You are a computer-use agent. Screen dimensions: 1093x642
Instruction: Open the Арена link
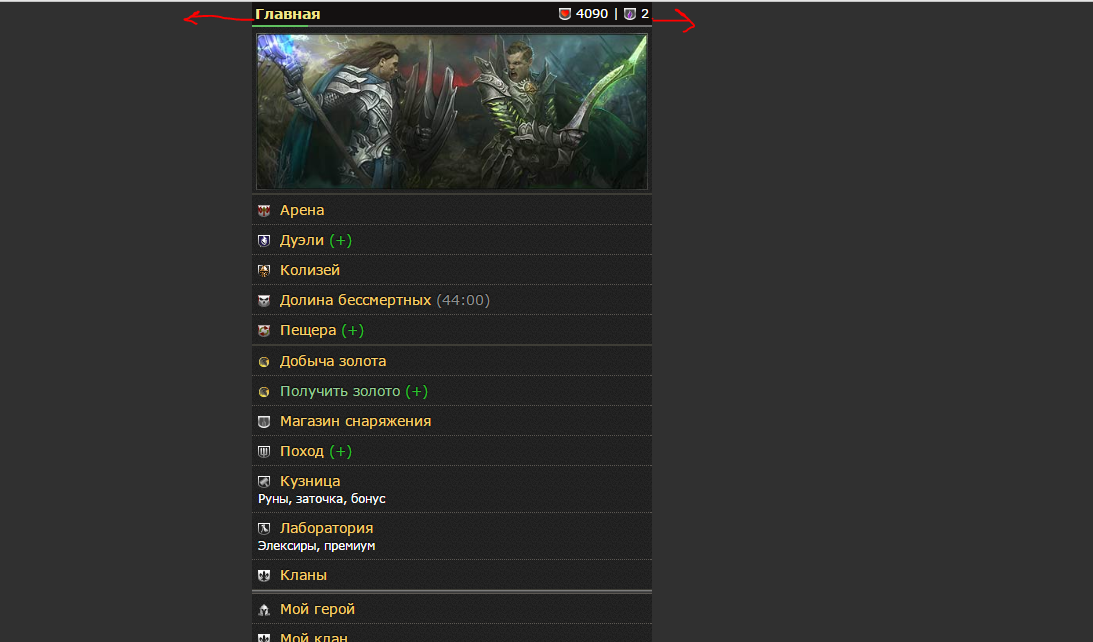[302, 211]
